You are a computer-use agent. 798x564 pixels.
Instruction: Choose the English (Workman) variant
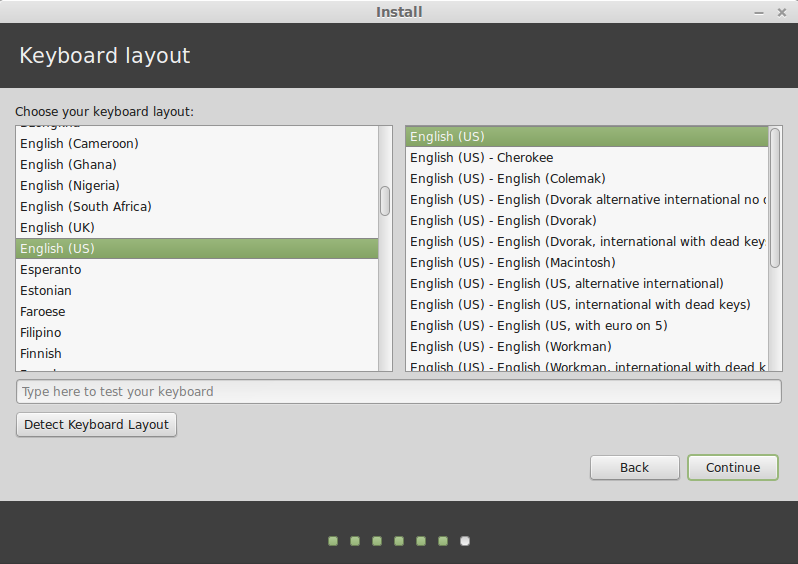point(587,346)
